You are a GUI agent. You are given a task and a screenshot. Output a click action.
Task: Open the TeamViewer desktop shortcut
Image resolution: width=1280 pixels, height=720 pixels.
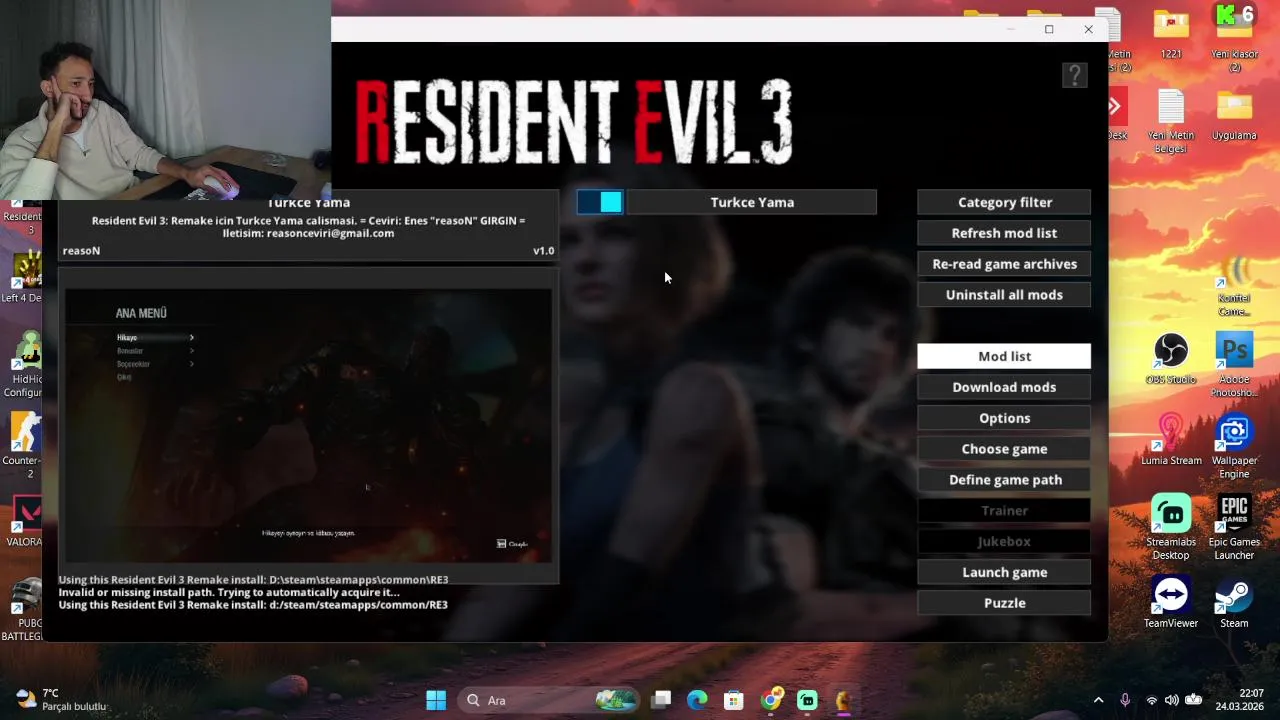[1170, 601]
